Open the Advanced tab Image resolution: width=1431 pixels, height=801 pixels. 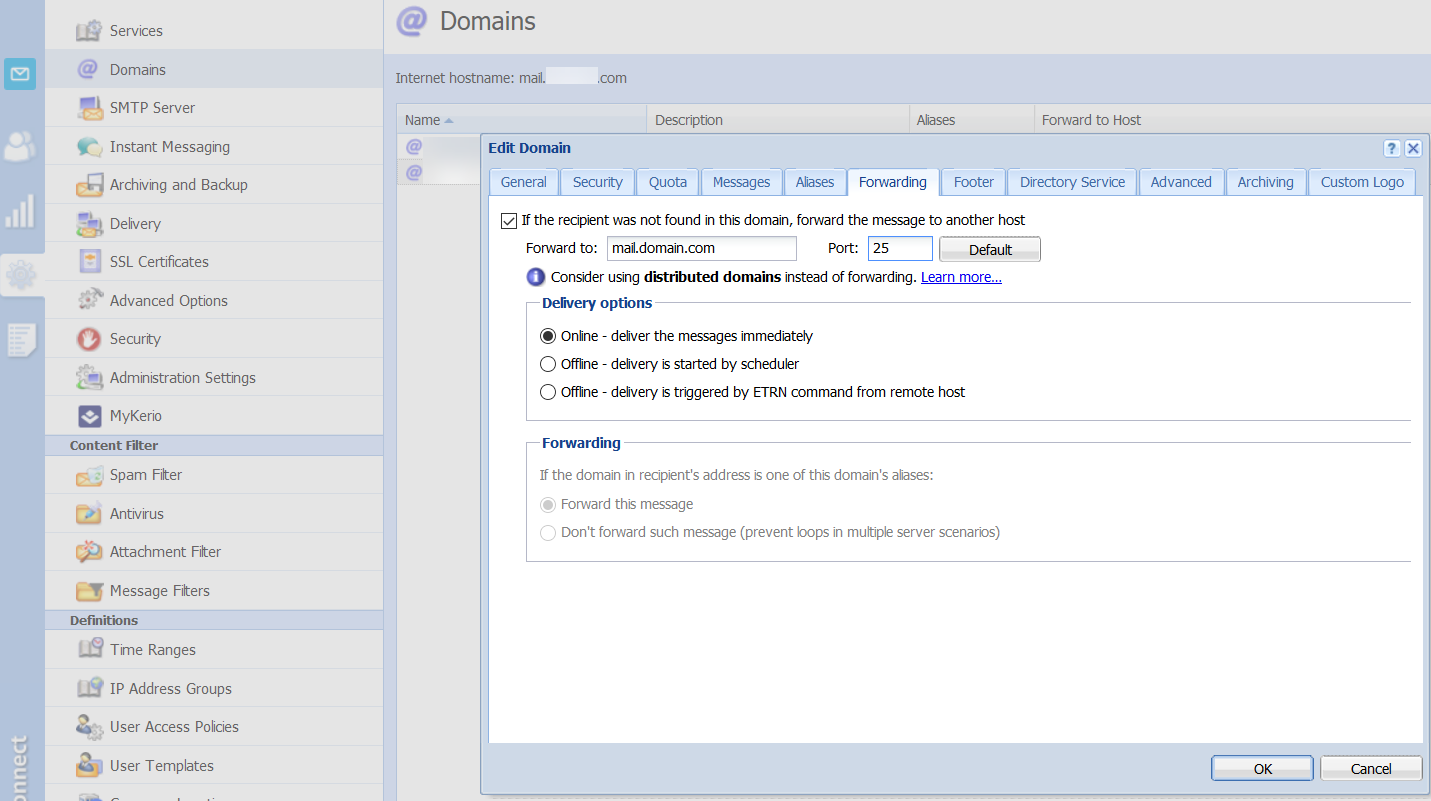(x=1181, y=182)
